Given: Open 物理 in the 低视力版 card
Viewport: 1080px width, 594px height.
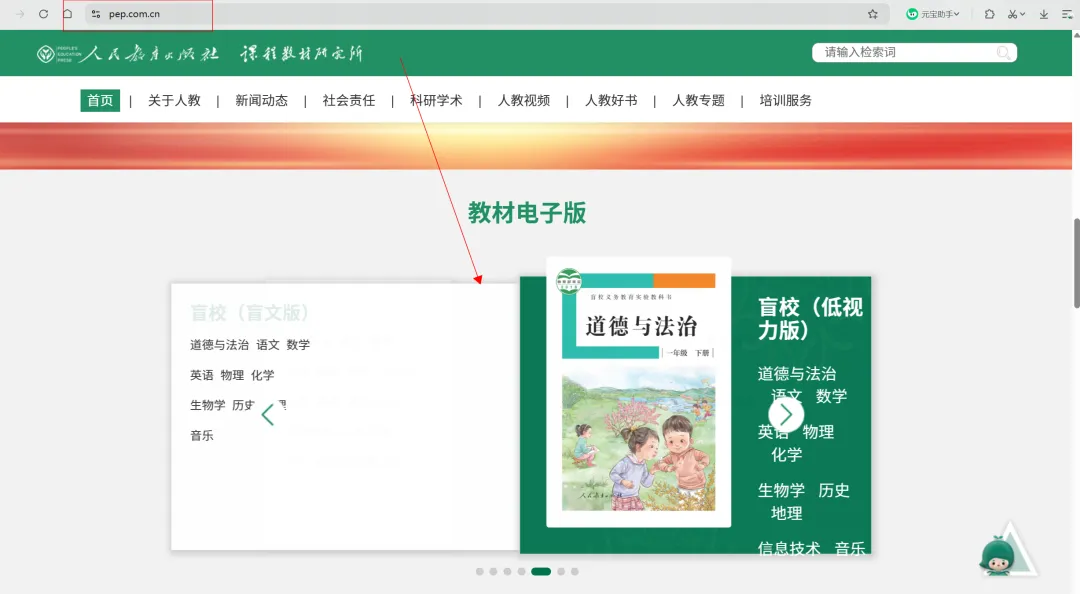Looking at the screenshot, I should (818, 432).
